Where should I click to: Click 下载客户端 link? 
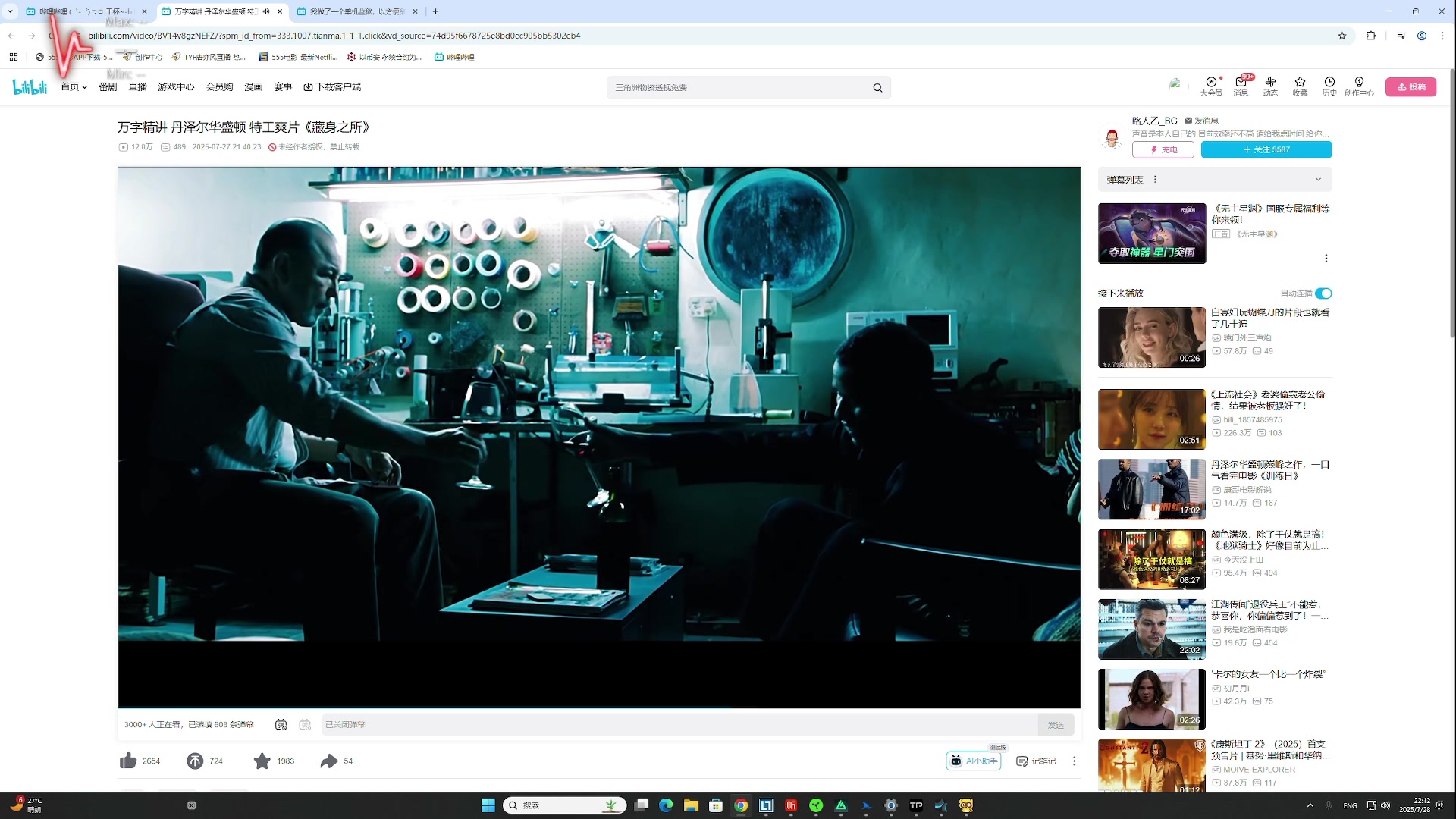click(332, 87)
